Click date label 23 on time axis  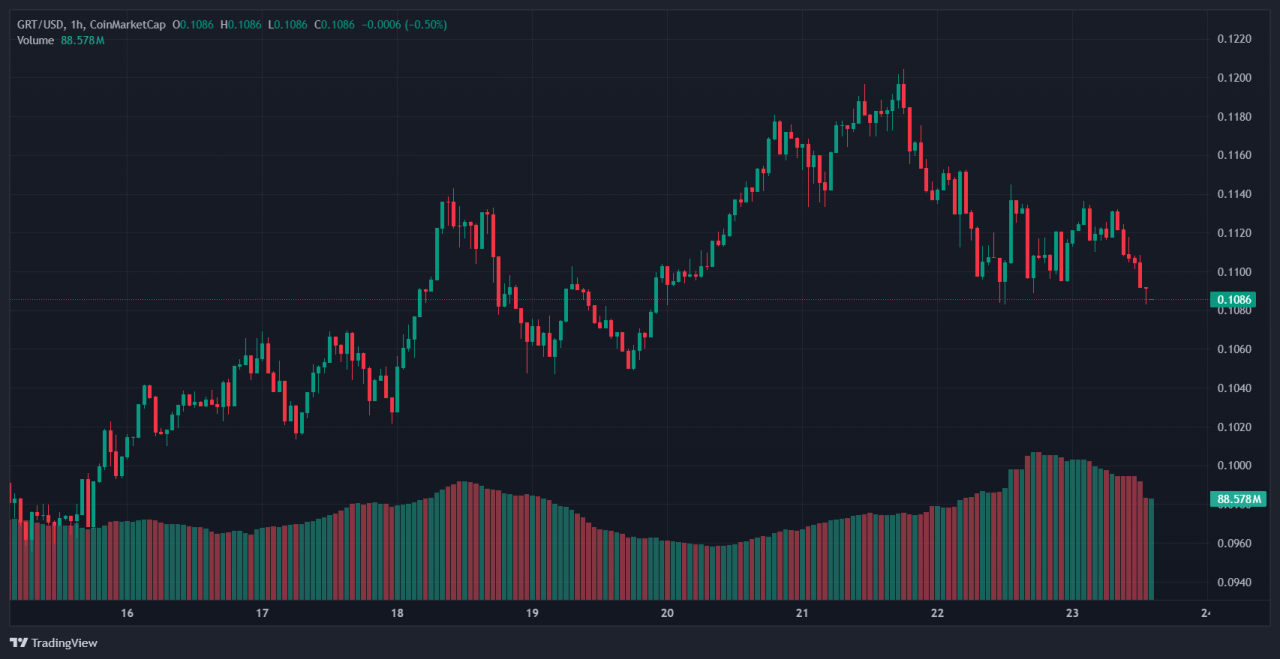pyautogui.click(x=1072, y=613)
